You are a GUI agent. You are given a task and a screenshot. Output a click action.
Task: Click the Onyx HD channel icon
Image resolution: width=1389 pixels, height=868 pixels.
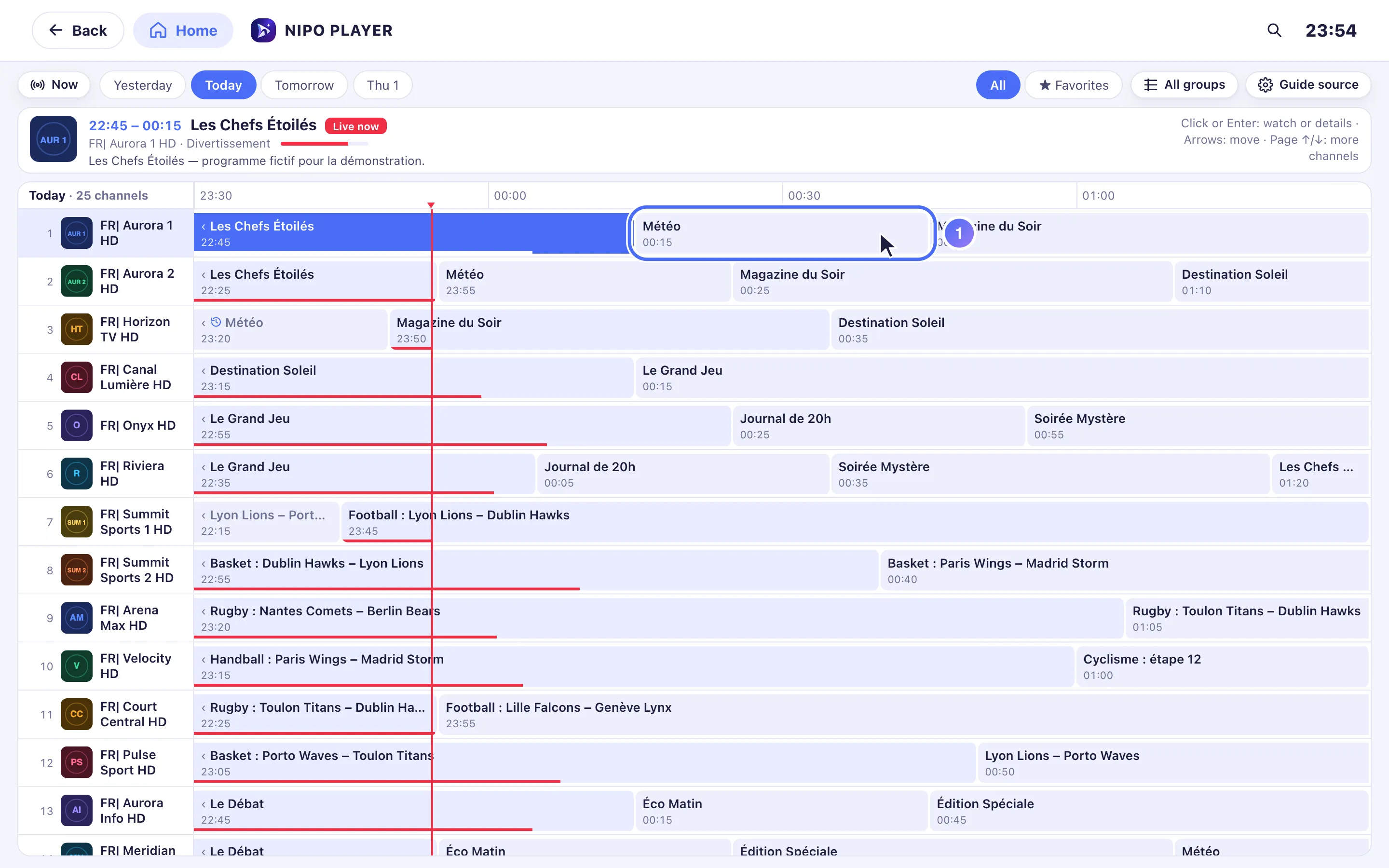pyautogui.click(x=76, y=425)
